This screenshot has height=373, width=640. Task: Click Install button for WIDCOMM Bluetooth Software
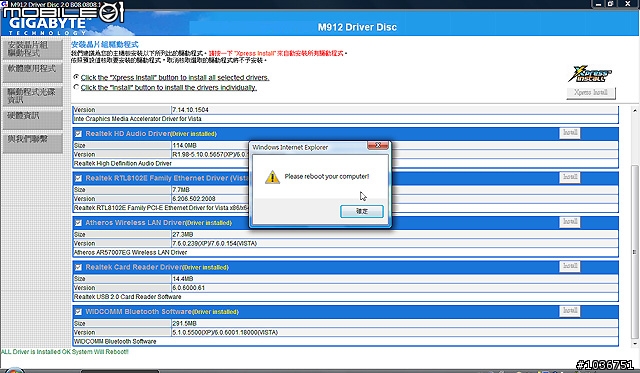point(570,311)
